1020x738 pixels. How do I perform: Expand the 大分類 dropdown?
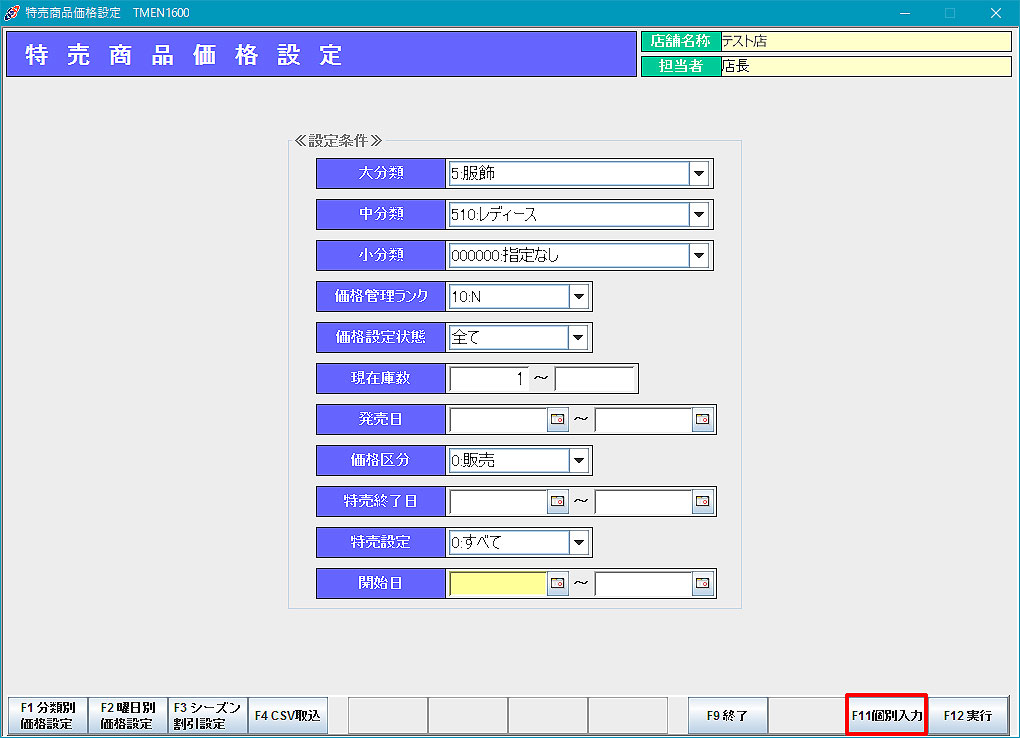(698, 174)
